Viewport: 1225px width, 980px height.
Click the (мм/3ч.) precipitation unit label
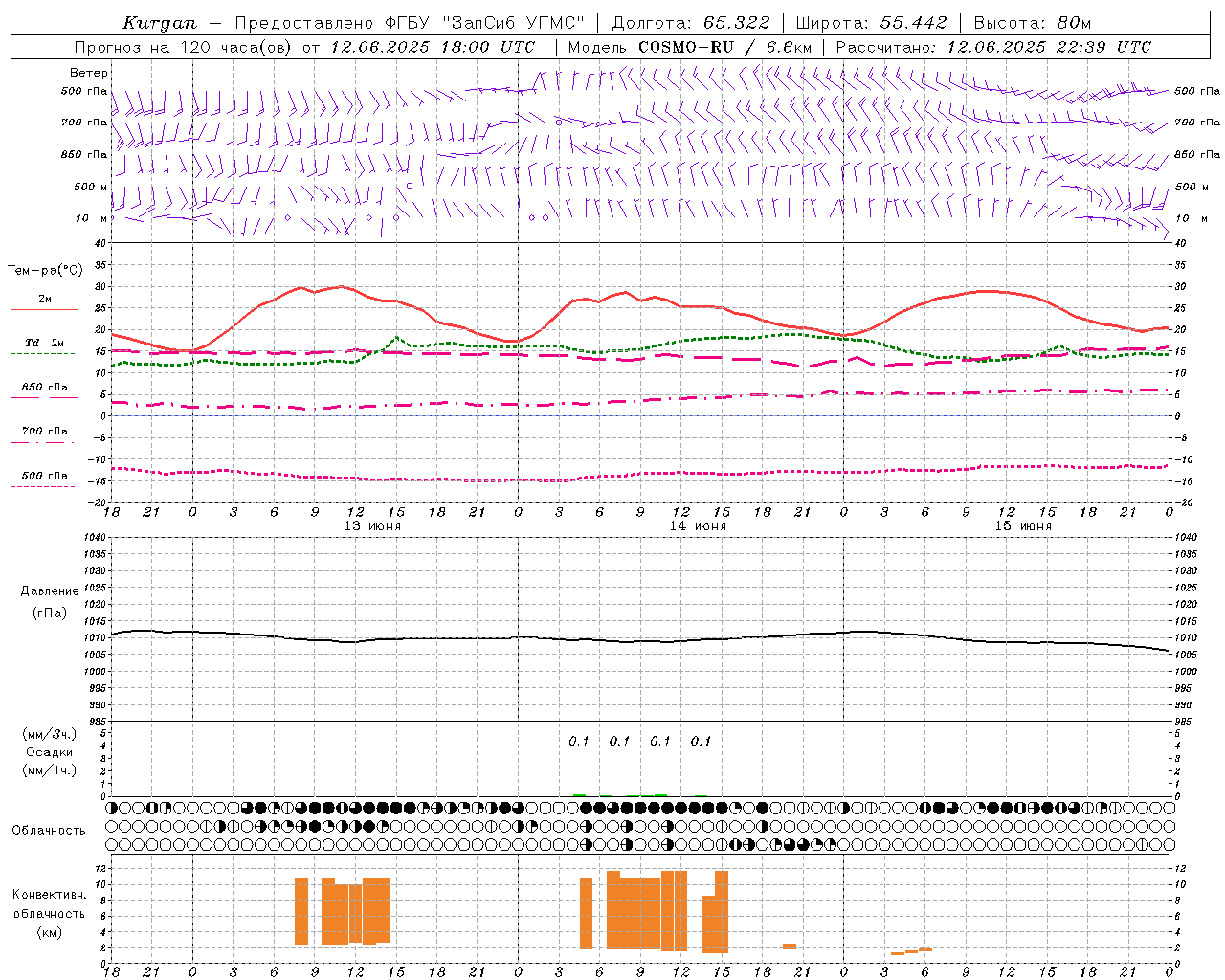click(x=50, y=735)
